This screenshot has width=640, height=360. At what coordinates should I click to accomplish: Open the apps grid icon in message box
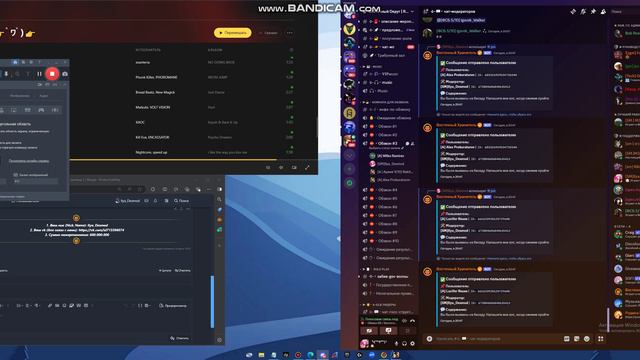point(600,338)
